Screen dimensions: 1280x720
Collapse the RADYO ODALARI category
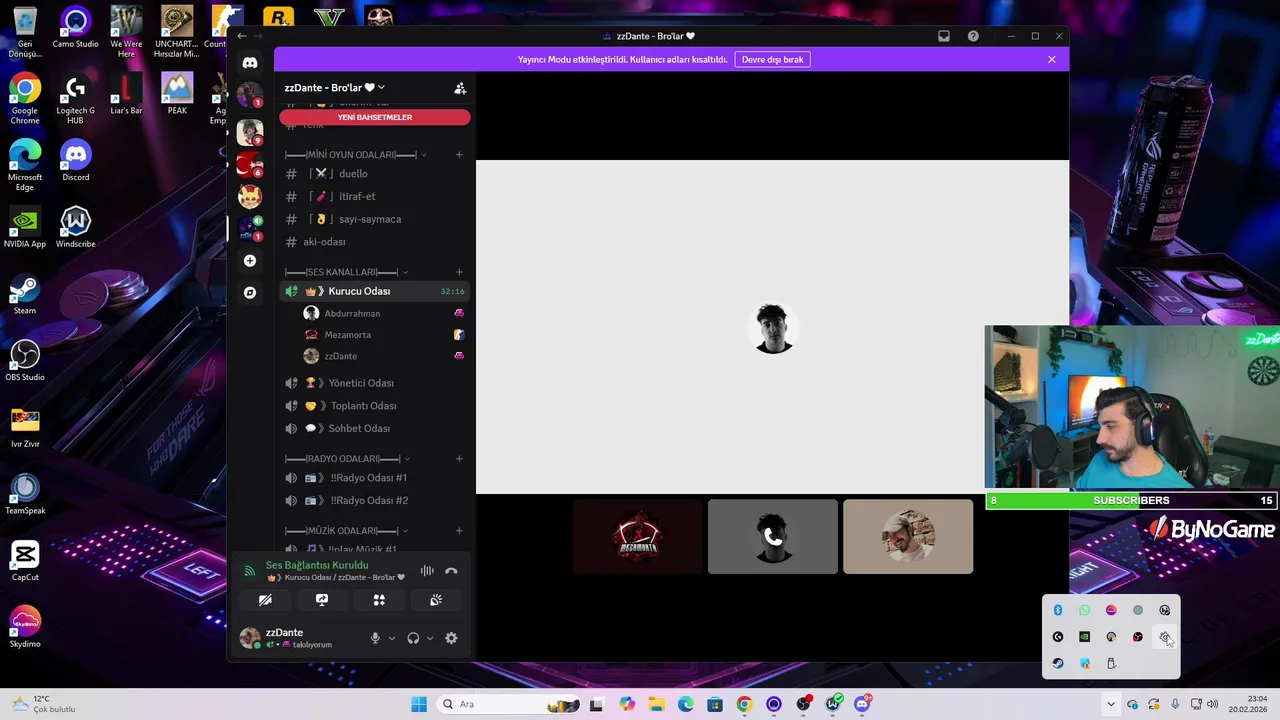pyautogui.click(x=347, y=459)
